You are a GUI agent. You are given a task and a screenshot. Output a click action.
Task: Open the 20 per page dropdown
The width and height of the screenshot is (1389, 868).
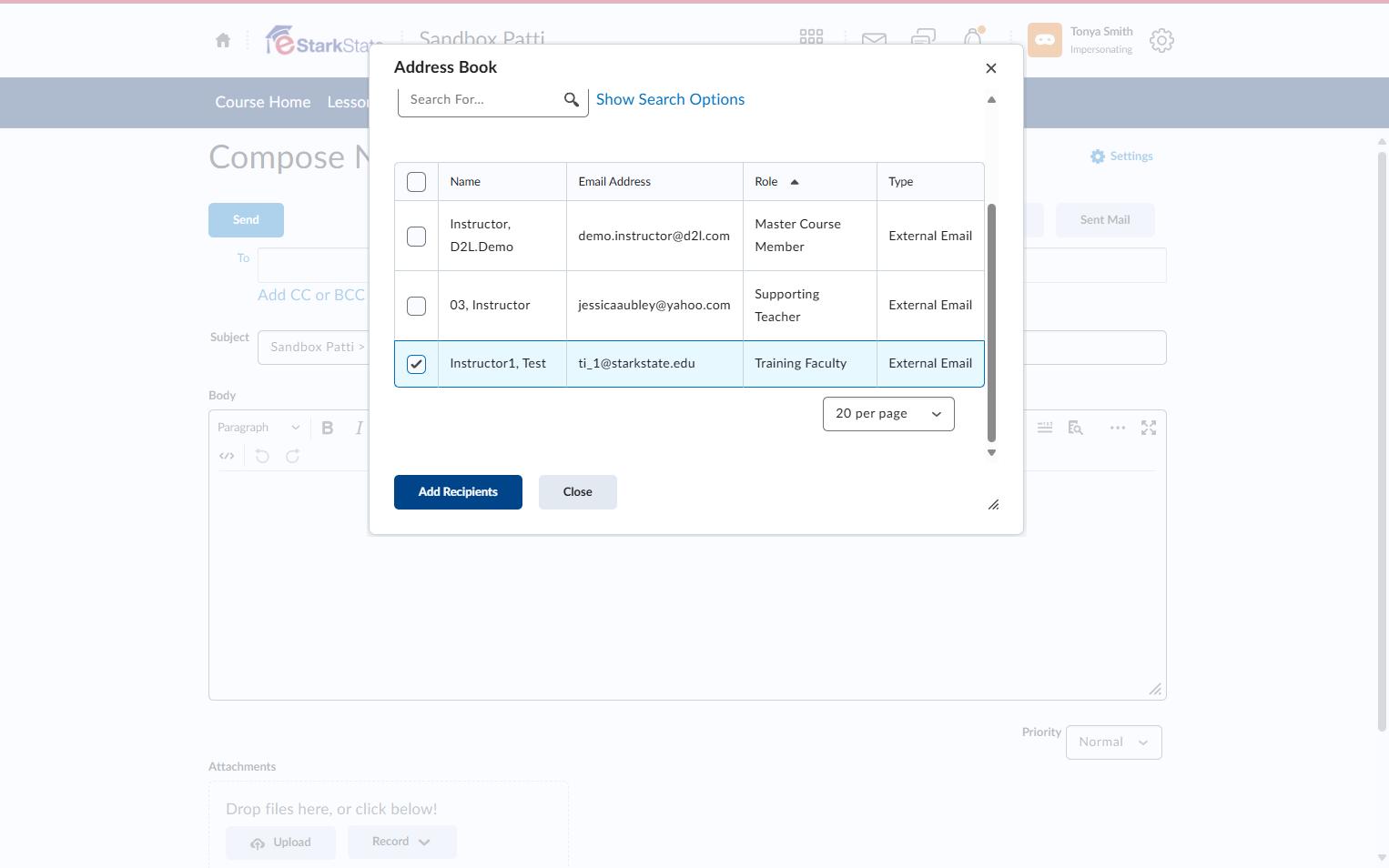pos(888,414)
